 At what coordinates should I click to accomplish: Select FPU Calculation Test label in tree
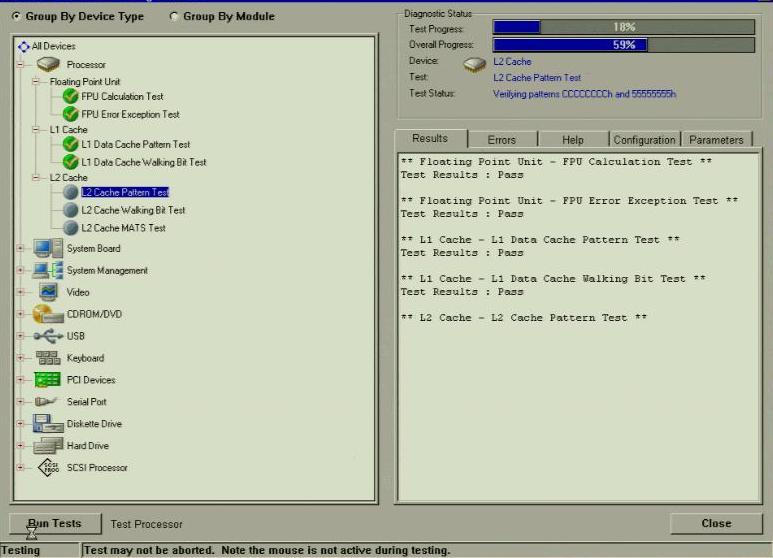click(122, 96)
